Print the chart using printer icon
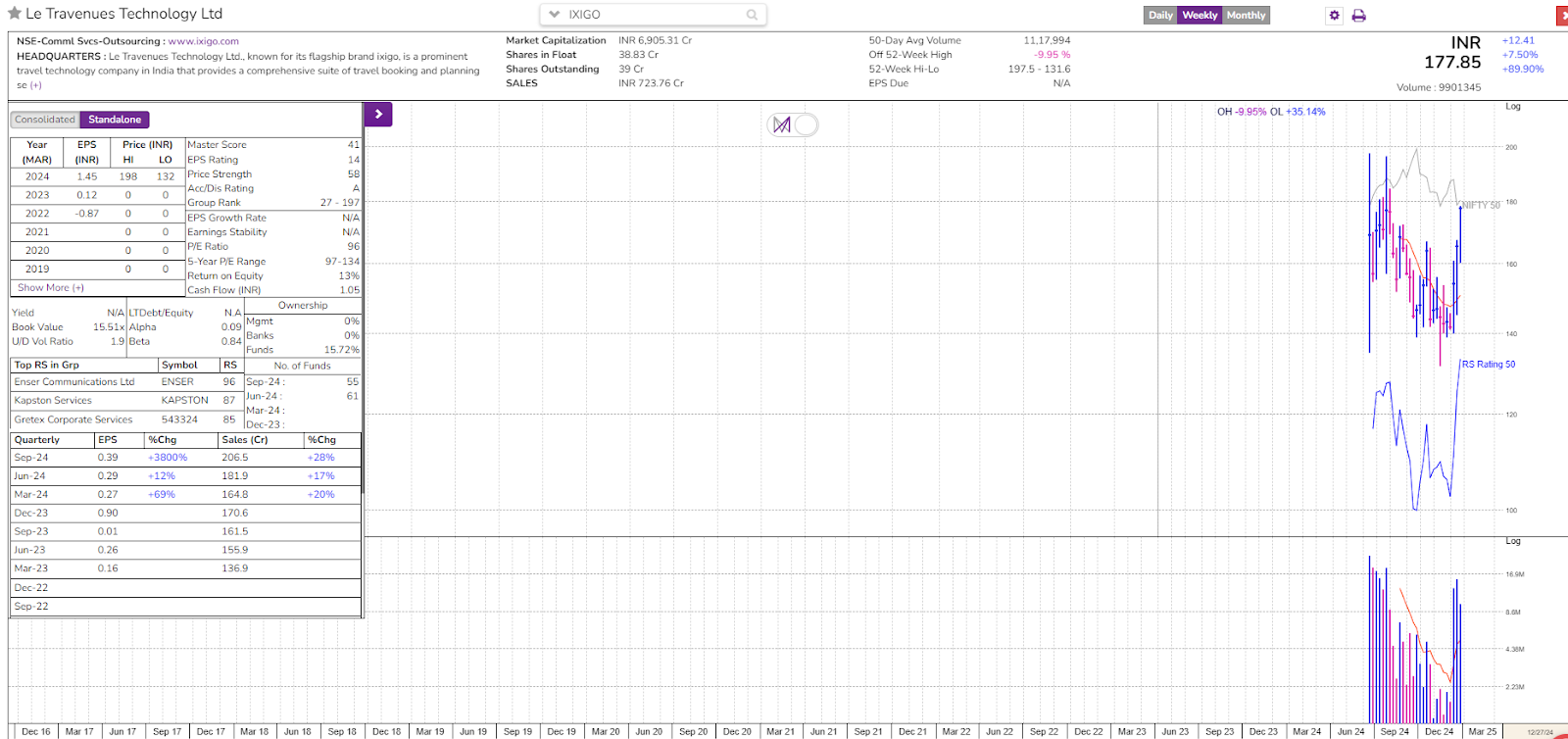Viewport: 1568px width, 739px height. [x=1358, y=15]
